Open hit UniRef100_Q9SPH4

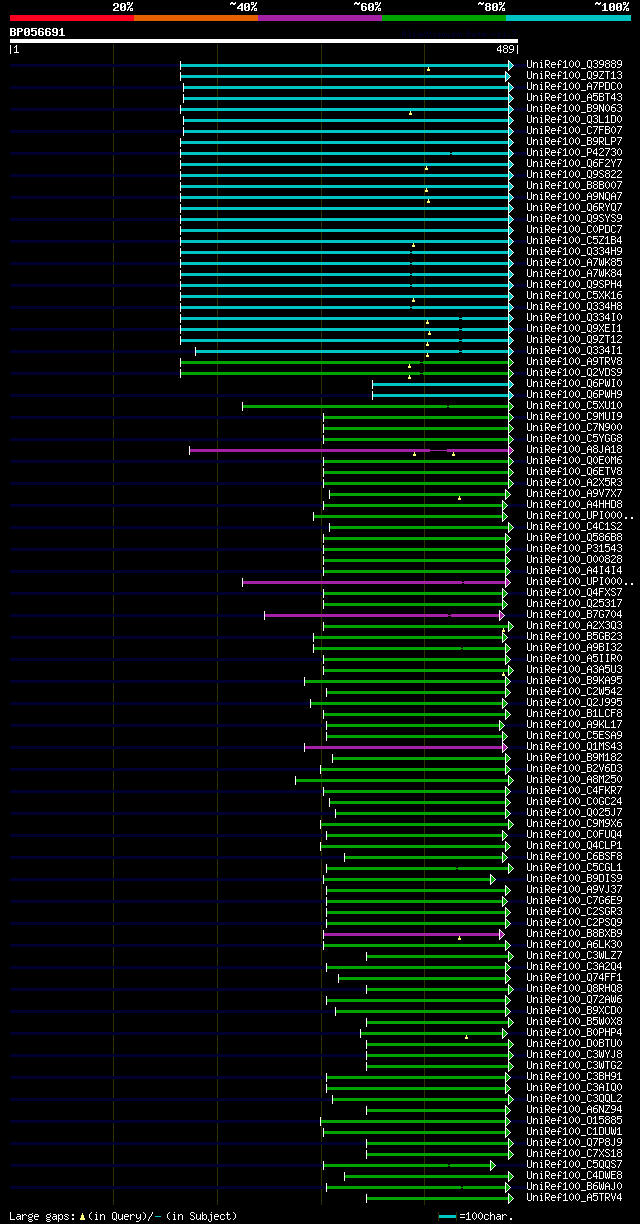[x=574, y=284]
